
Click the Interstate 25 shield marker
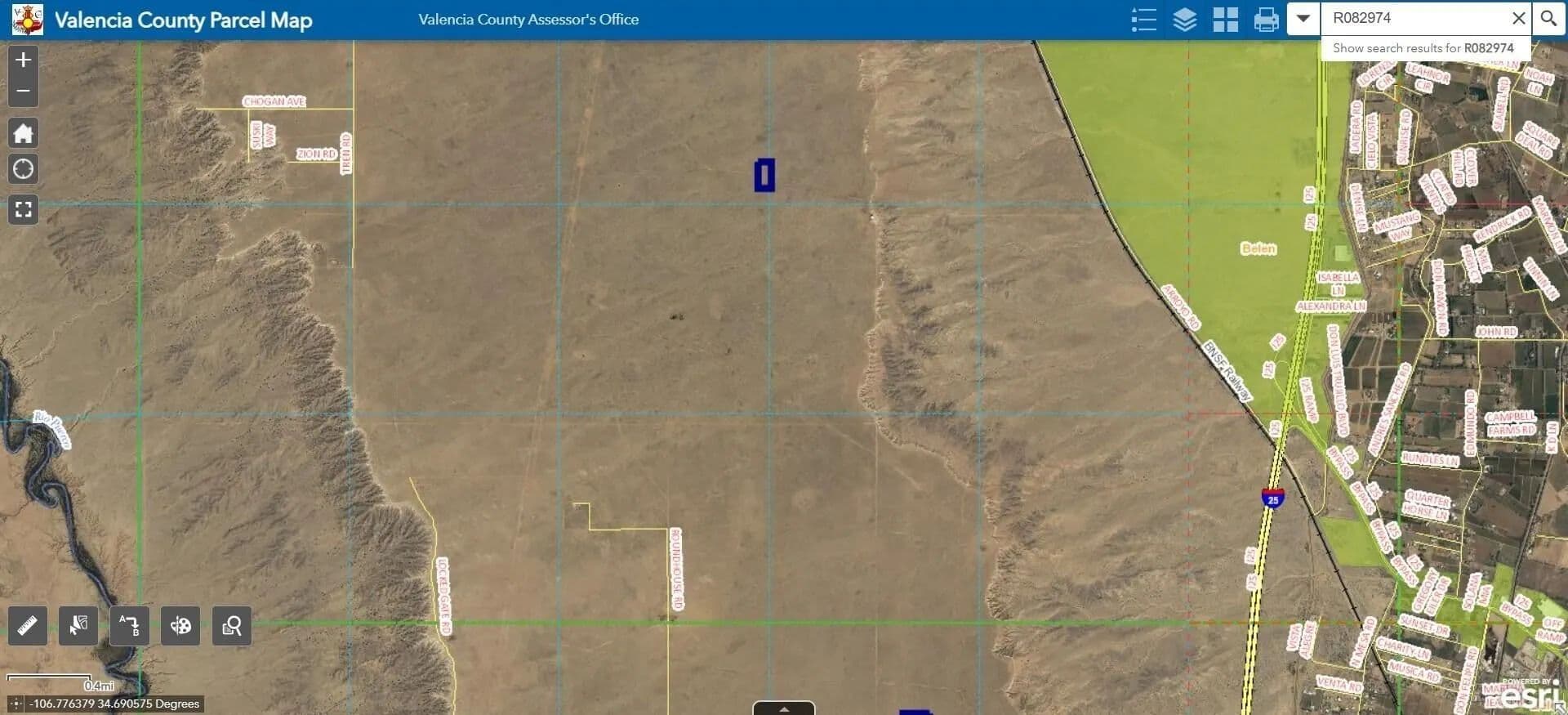[x=1272, y=498]
